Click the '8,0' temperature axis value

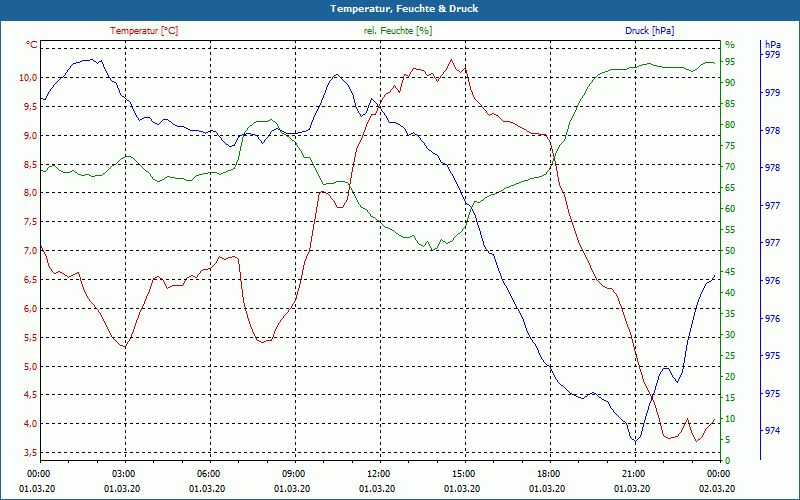(31, 193)
